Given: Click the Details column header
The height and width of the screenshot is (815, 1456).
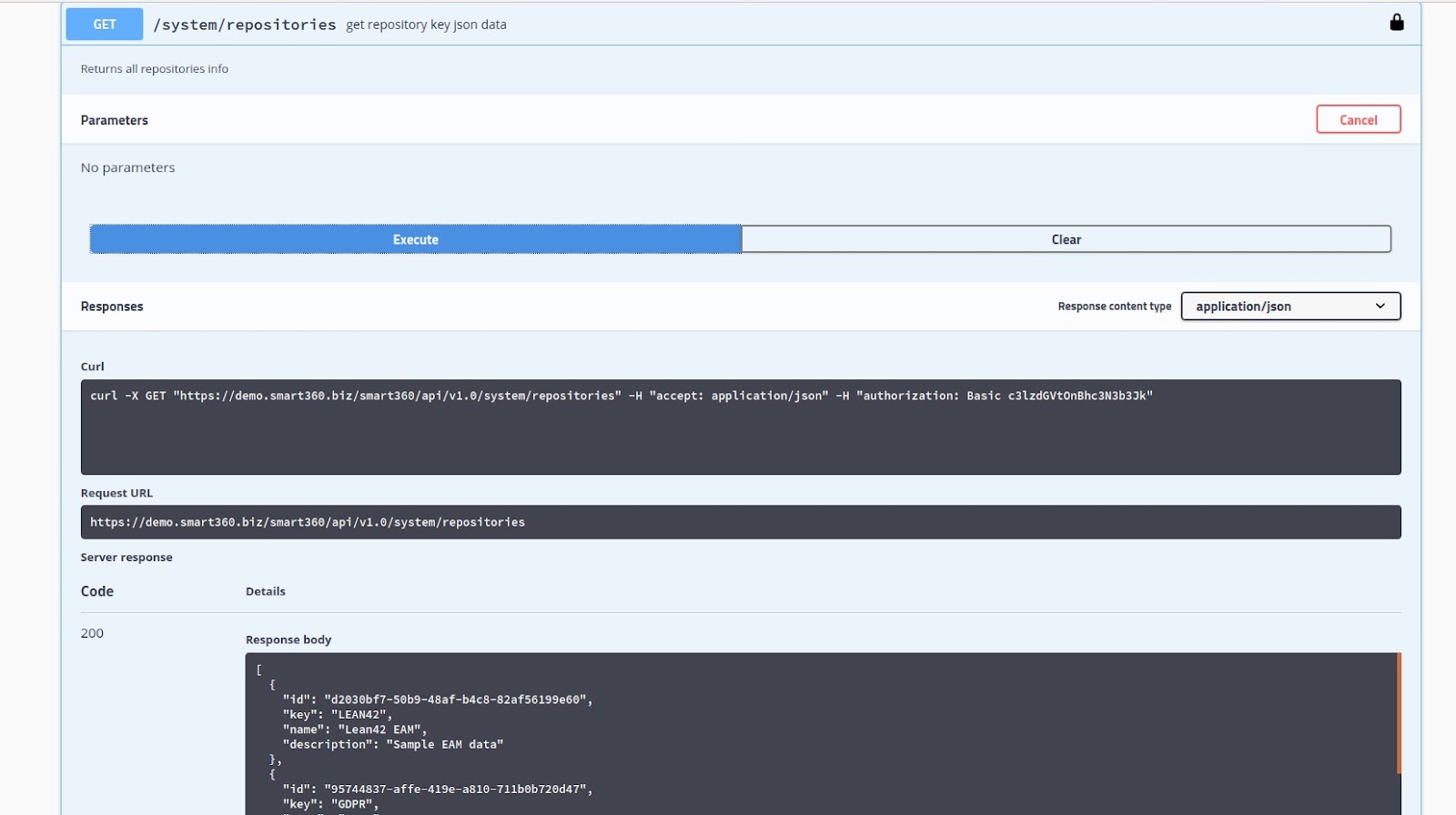Looking at the screenshot, I should pos(266,591).
